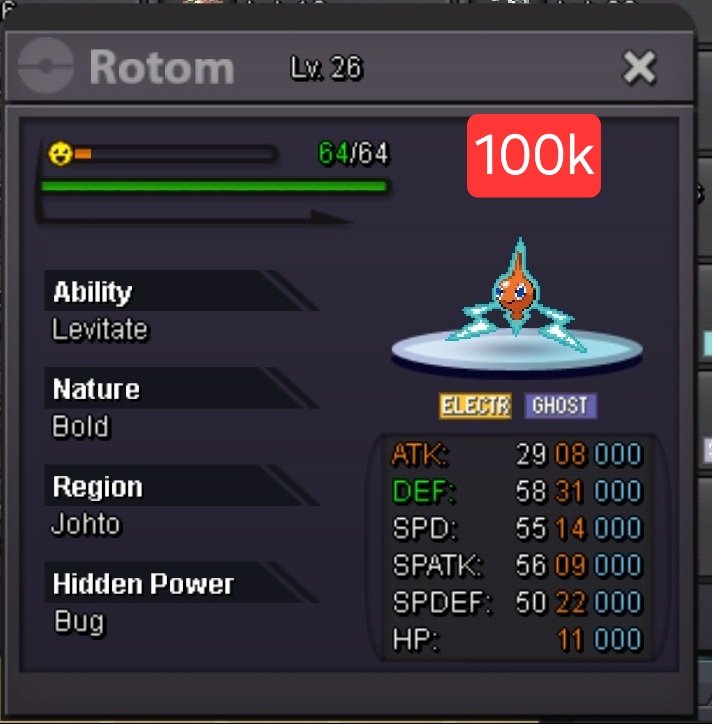Click the Rotom name title
This screenshot has height=724, width=712.
coord(162,68)
